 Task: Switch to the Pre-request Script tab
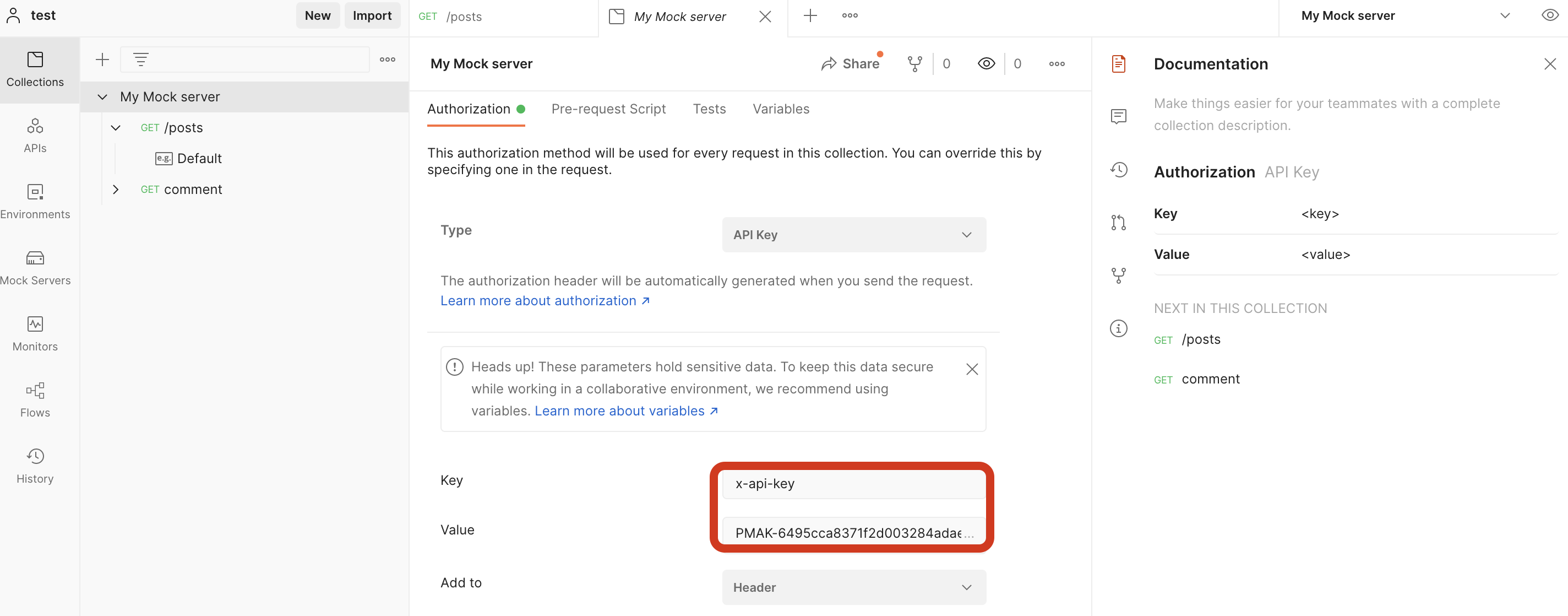(x=608, y=109)
